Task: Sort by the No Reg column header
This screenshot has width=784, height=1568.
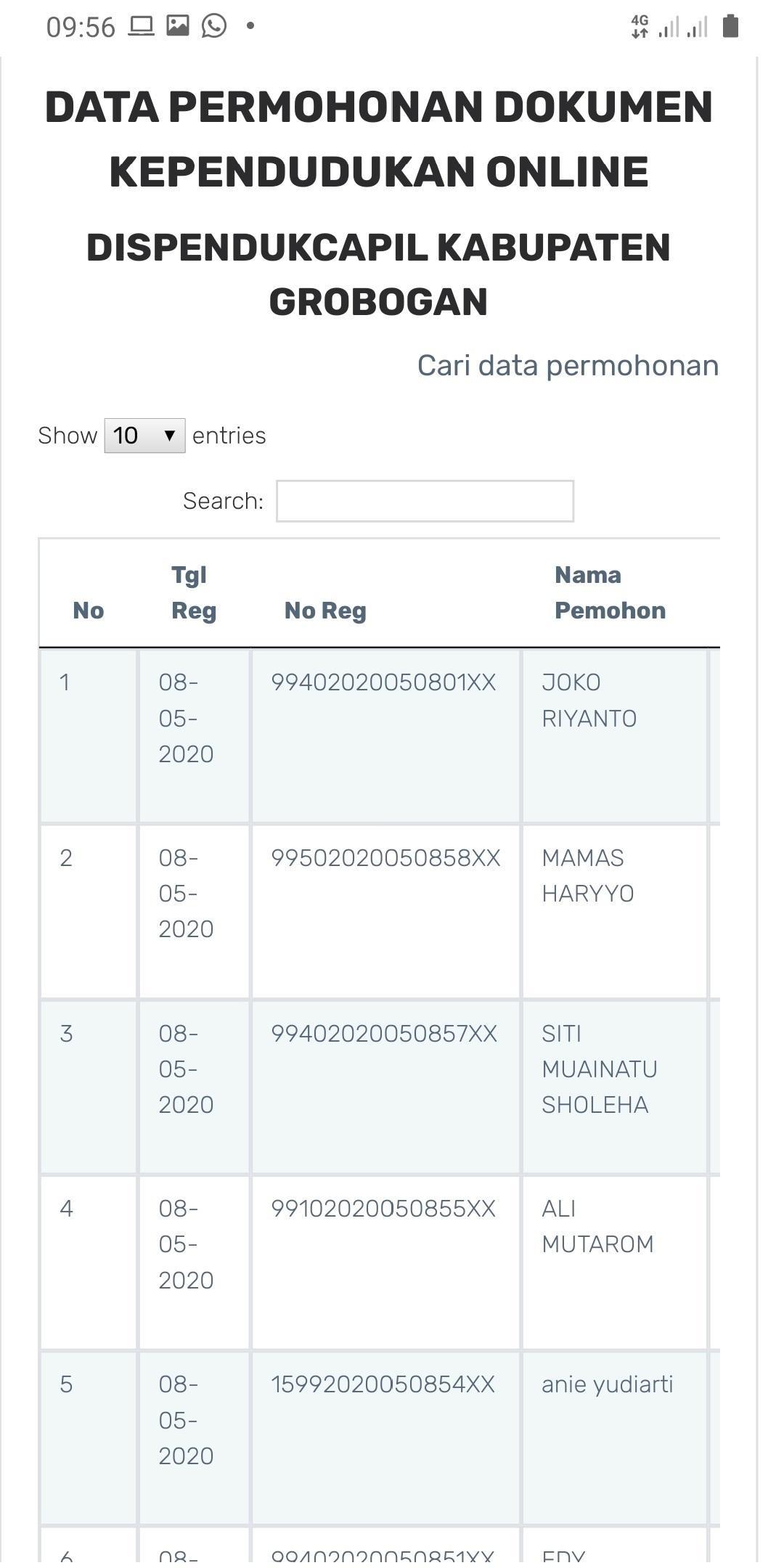Action: [x=325, y=611]
